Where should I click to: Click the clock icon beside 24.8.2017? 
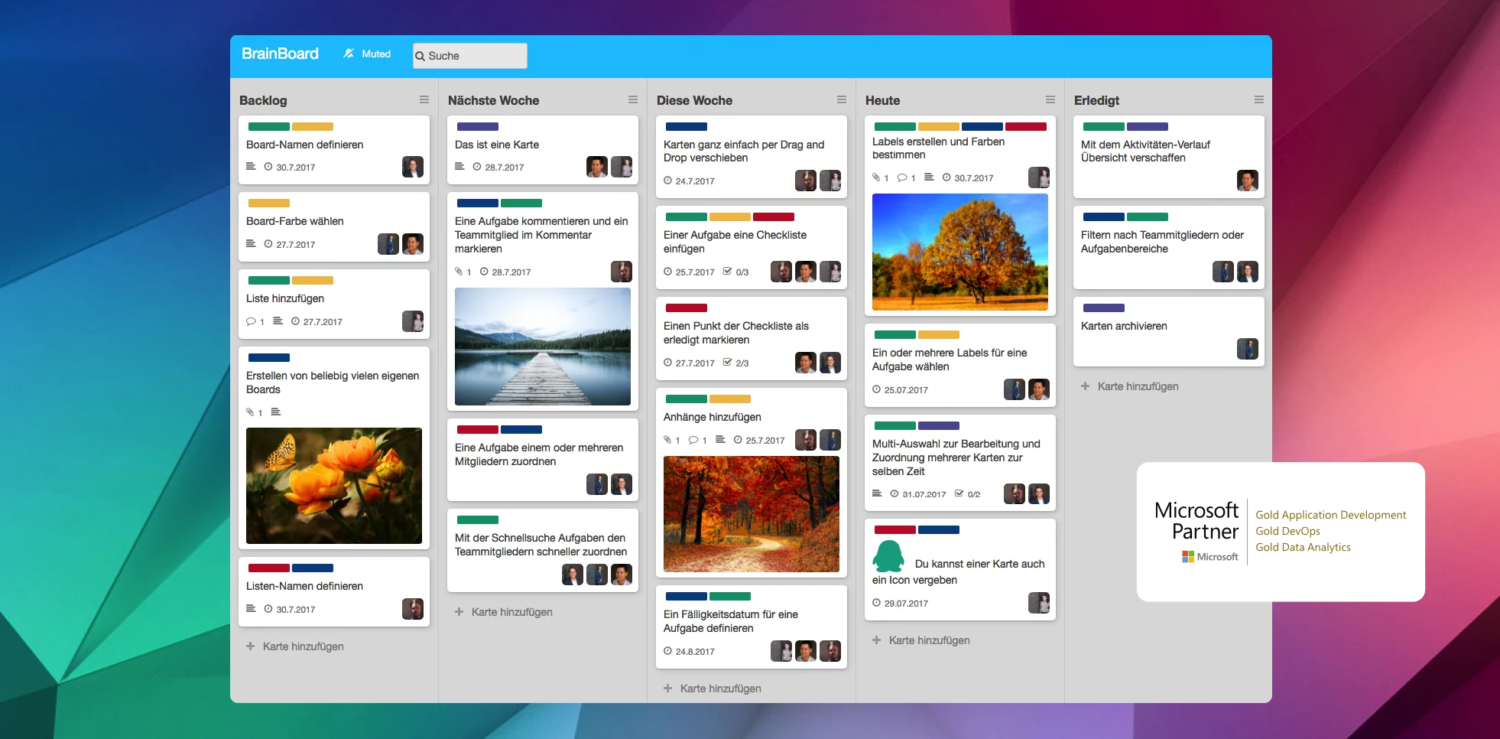click(x=668, y=651)
